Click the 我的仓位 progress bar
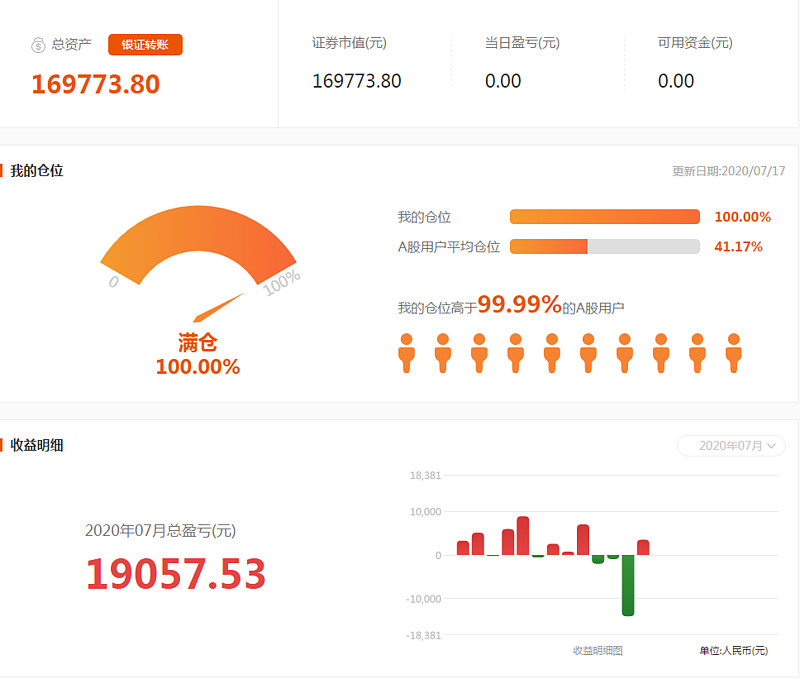The height and width of the screenshot is (679, 800). tap(605, 216)
